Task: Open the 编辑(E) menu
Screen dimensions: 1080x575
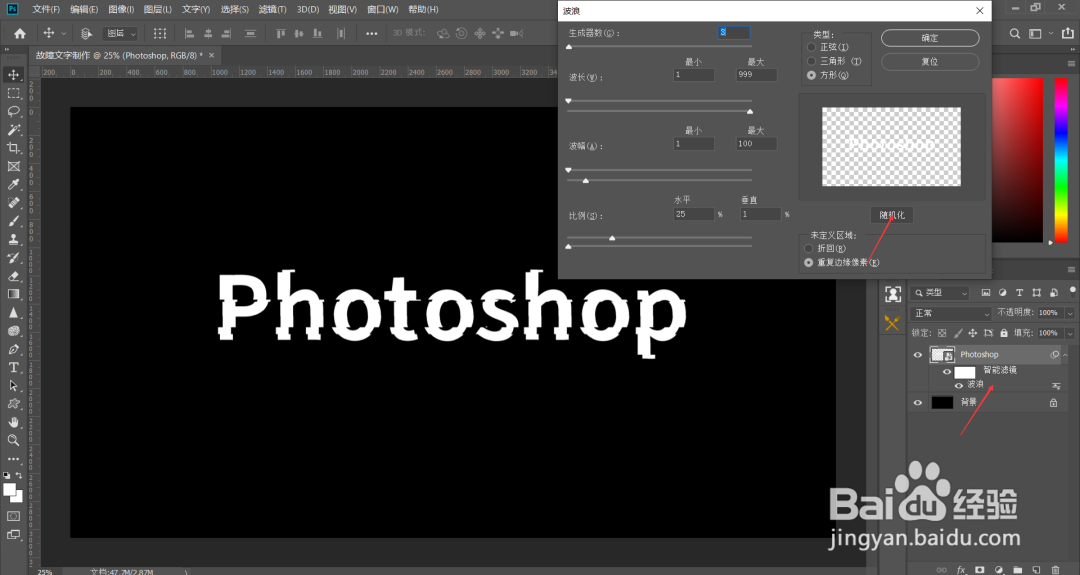Action: (x=84, y=10)
